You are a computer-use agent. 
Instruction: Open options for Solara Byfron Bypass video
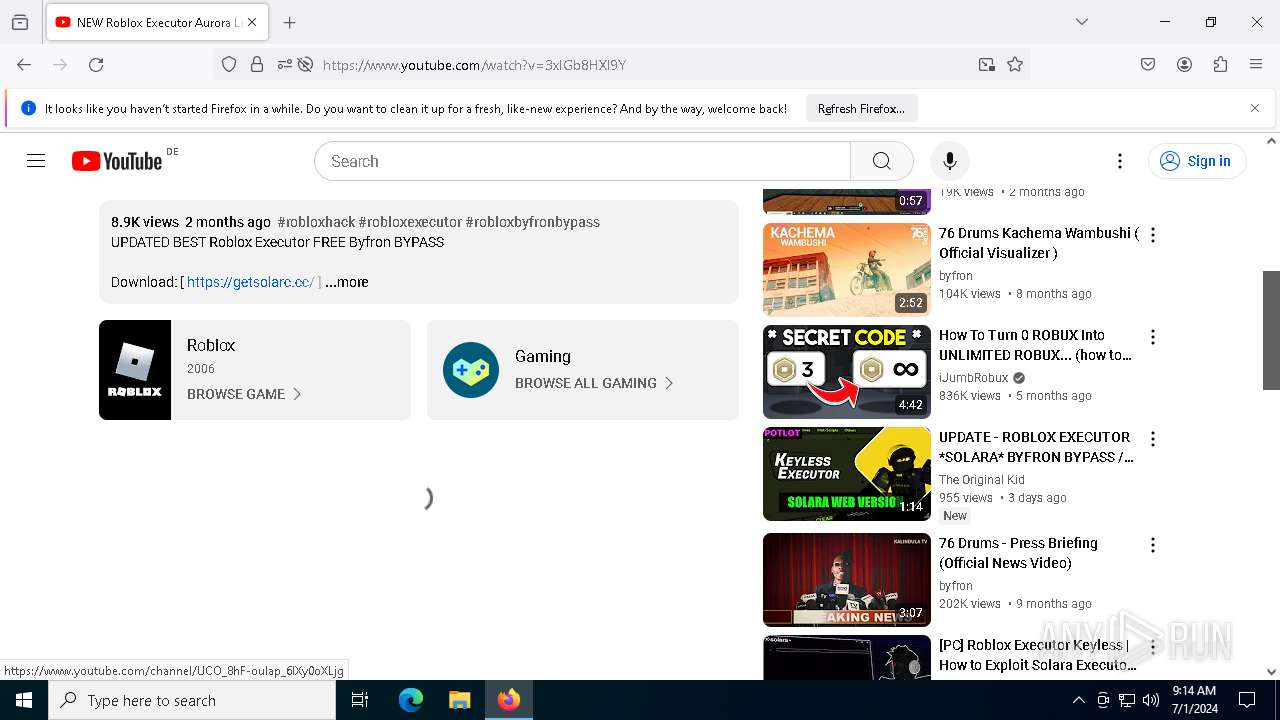click(x=1153, y=439)
